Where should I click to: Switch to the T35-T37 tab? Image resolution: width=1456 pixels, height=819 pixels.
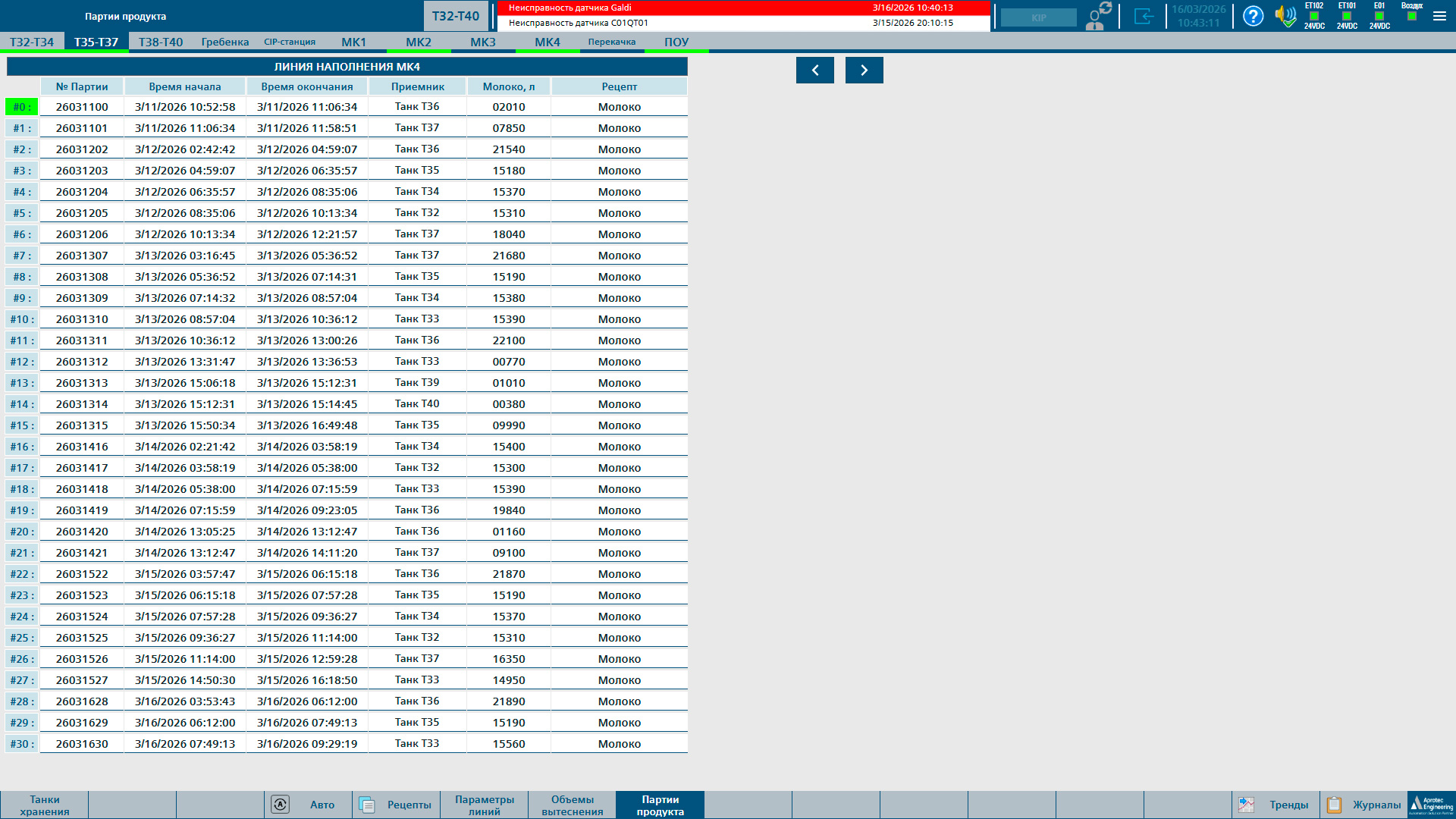pos(96,42)
